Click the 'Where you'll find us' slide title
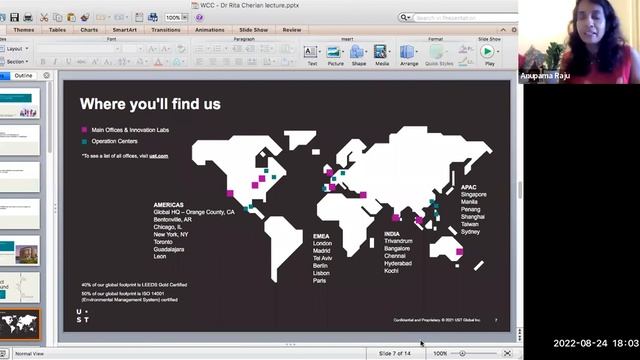The height and width of the screenshot is (360, 640). click(x=150, y=104)
